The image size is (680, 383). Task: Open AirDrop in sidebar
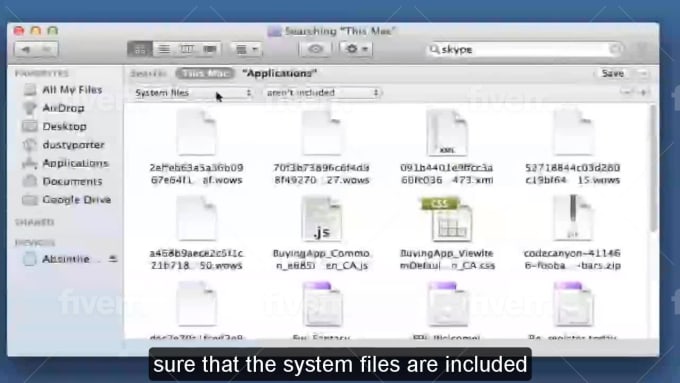click(x=53, y=108)
